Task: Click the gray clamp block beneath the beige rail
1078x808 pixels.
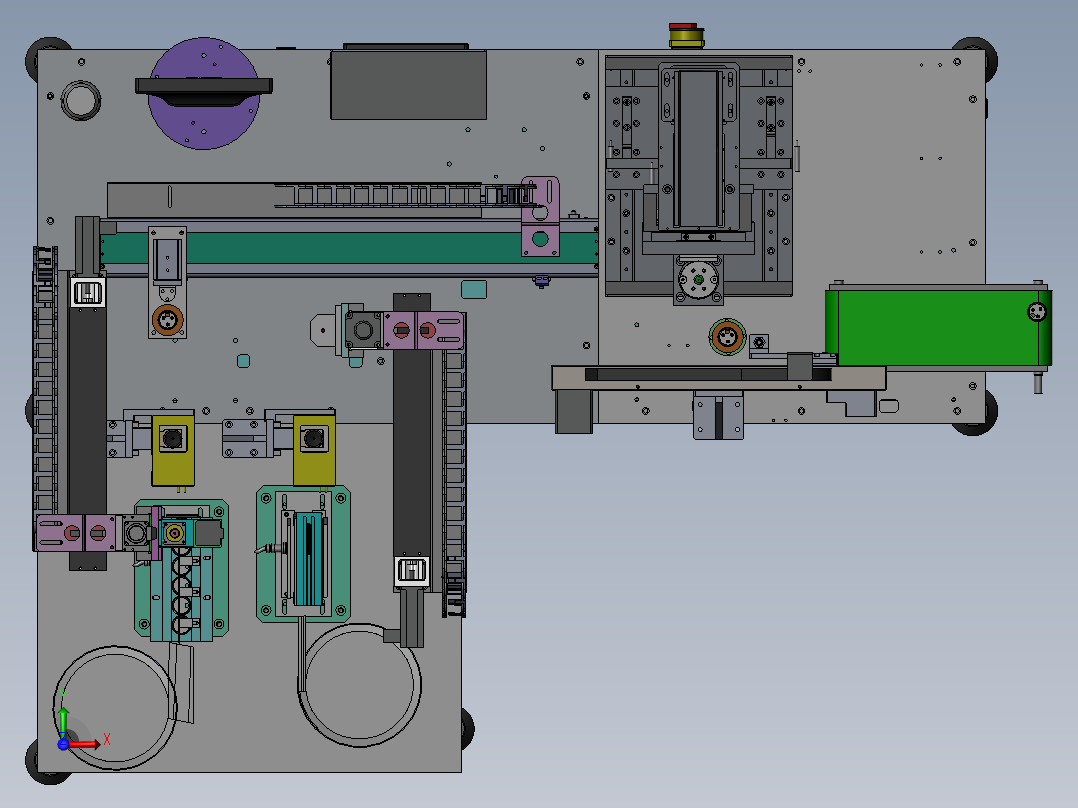Action: 718,415
